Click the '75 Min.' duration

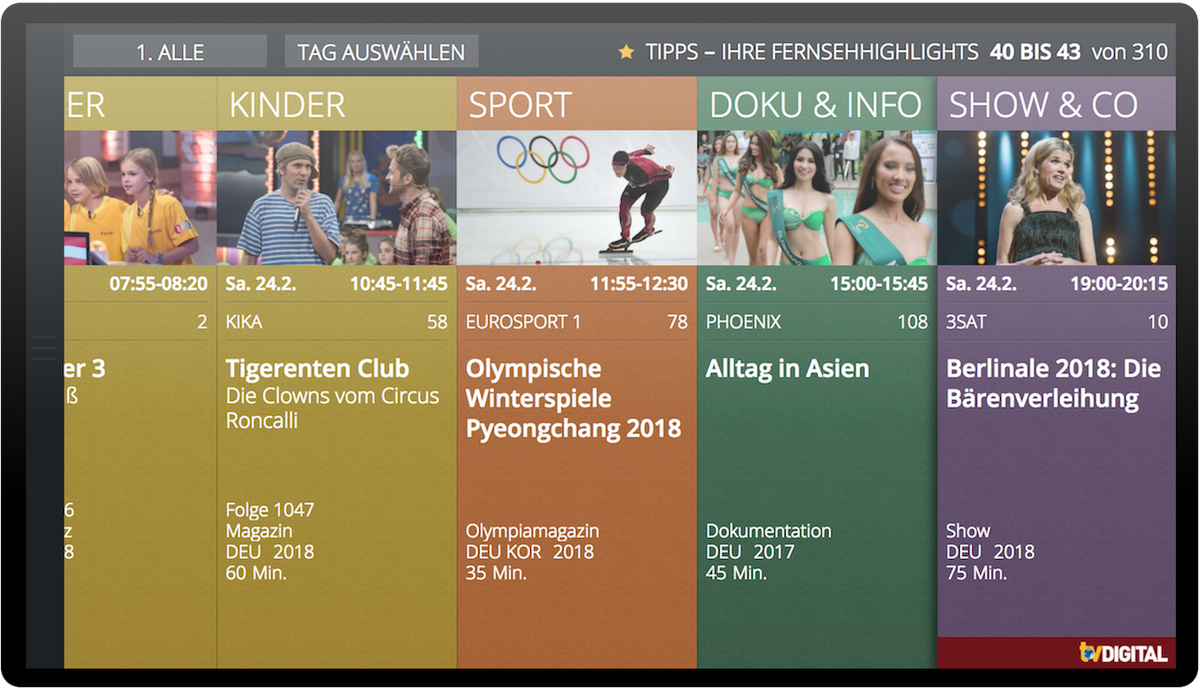click(976, 574)
